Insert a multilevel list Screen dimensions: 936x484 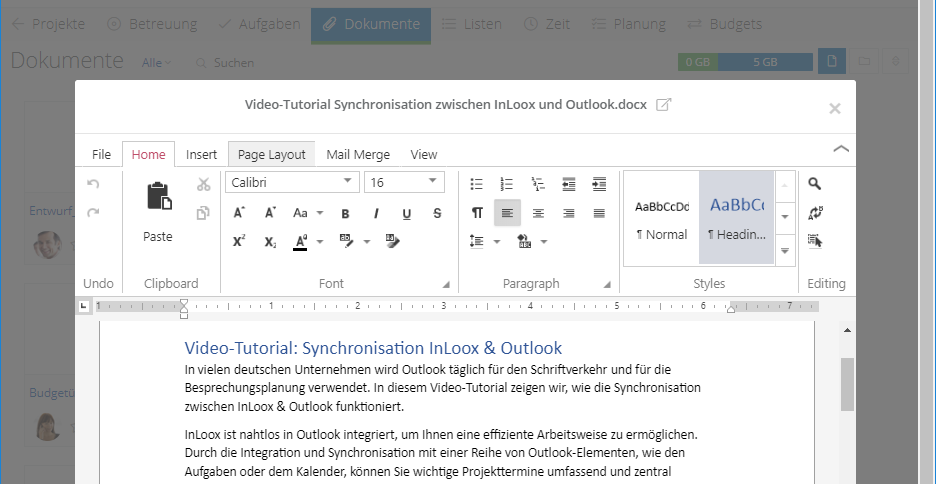pos(537,184)
